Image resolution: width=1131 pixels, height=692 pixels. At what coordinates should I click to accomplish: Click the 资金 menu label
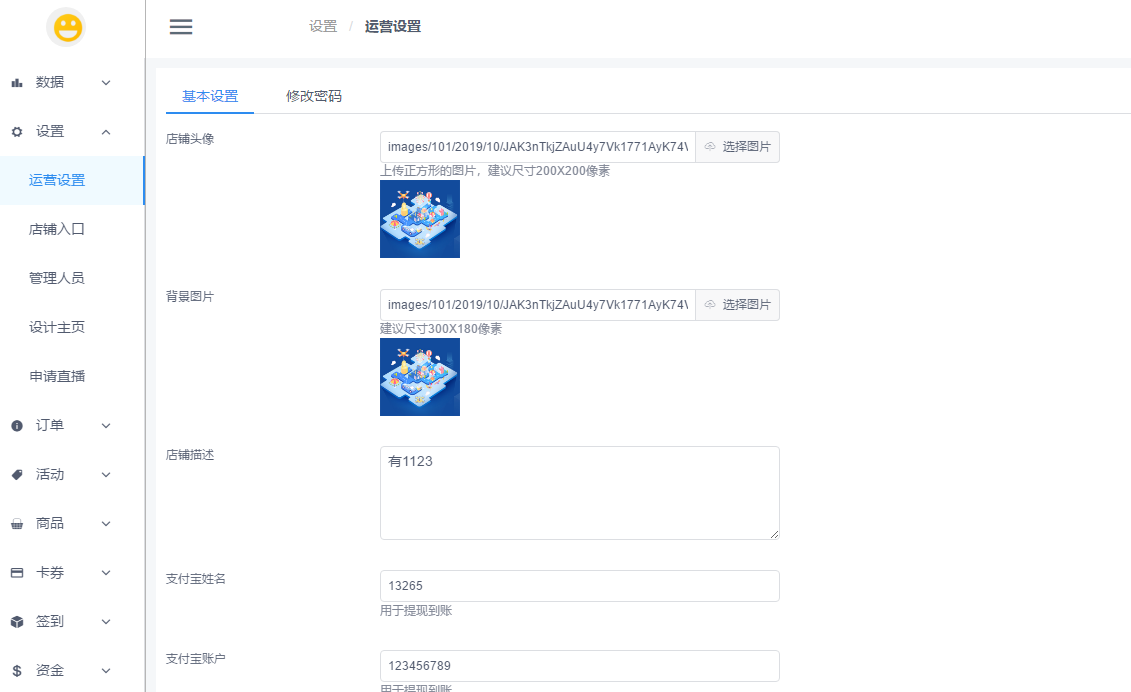coord(50,671)
